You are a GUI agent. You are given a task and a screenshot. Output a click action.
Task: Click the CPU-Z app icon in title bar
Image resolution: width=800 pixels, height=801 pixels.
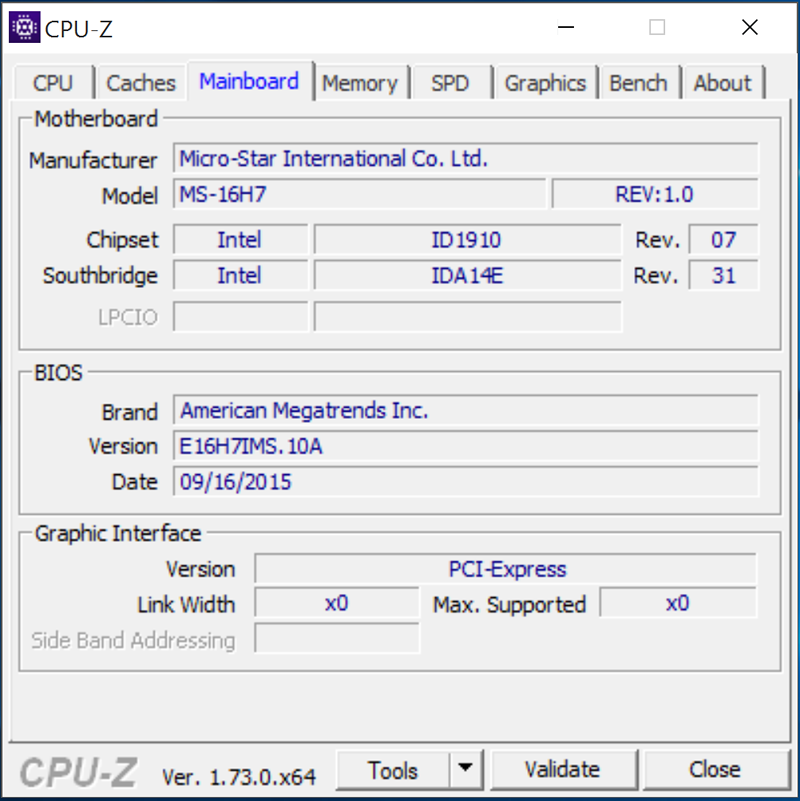24,27
